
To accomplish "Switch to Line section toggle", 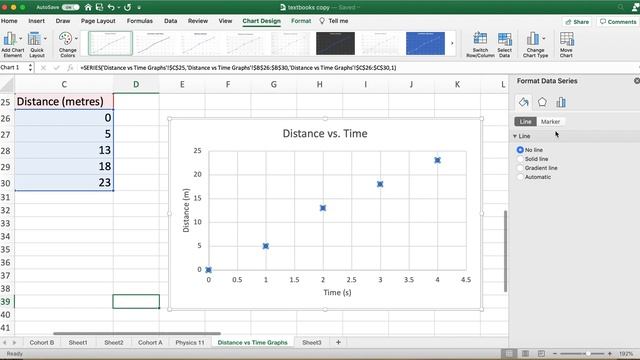I will pos(525,122).
